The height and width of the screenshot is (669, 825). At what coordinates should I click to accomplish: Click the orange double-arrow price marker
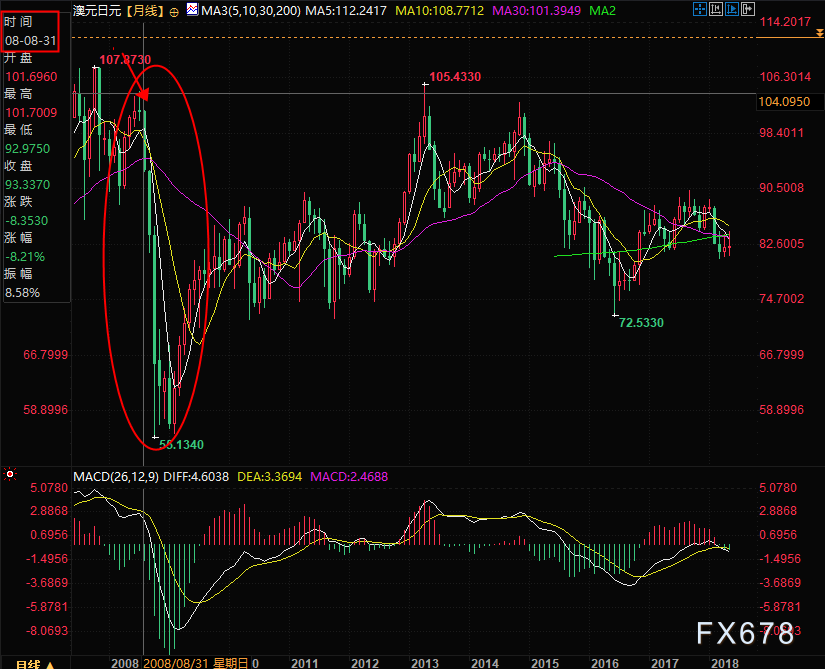pos(819,33)
